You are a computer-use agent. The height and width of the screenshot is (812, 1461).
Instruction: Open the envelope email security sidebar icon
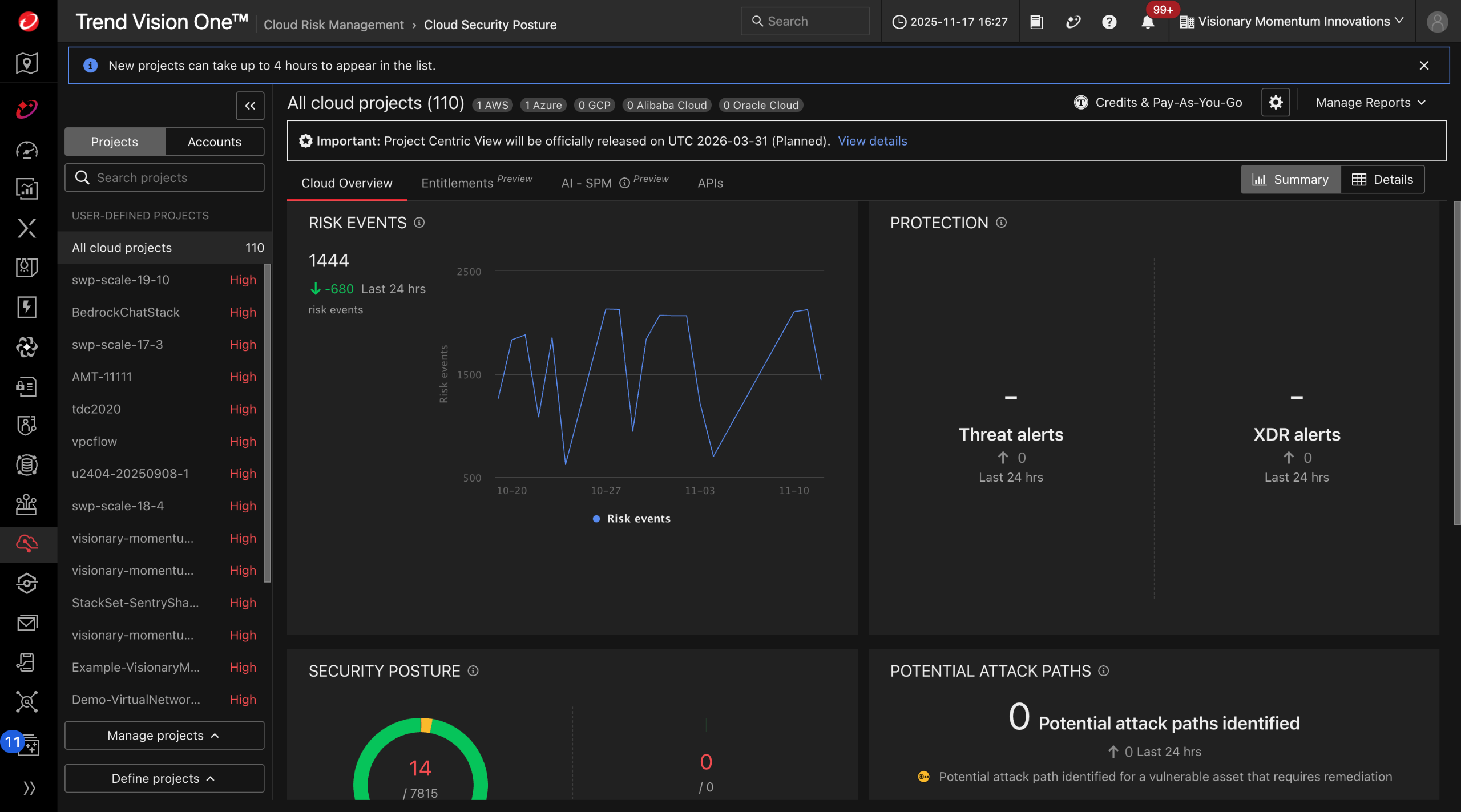(x=27, y=623)
